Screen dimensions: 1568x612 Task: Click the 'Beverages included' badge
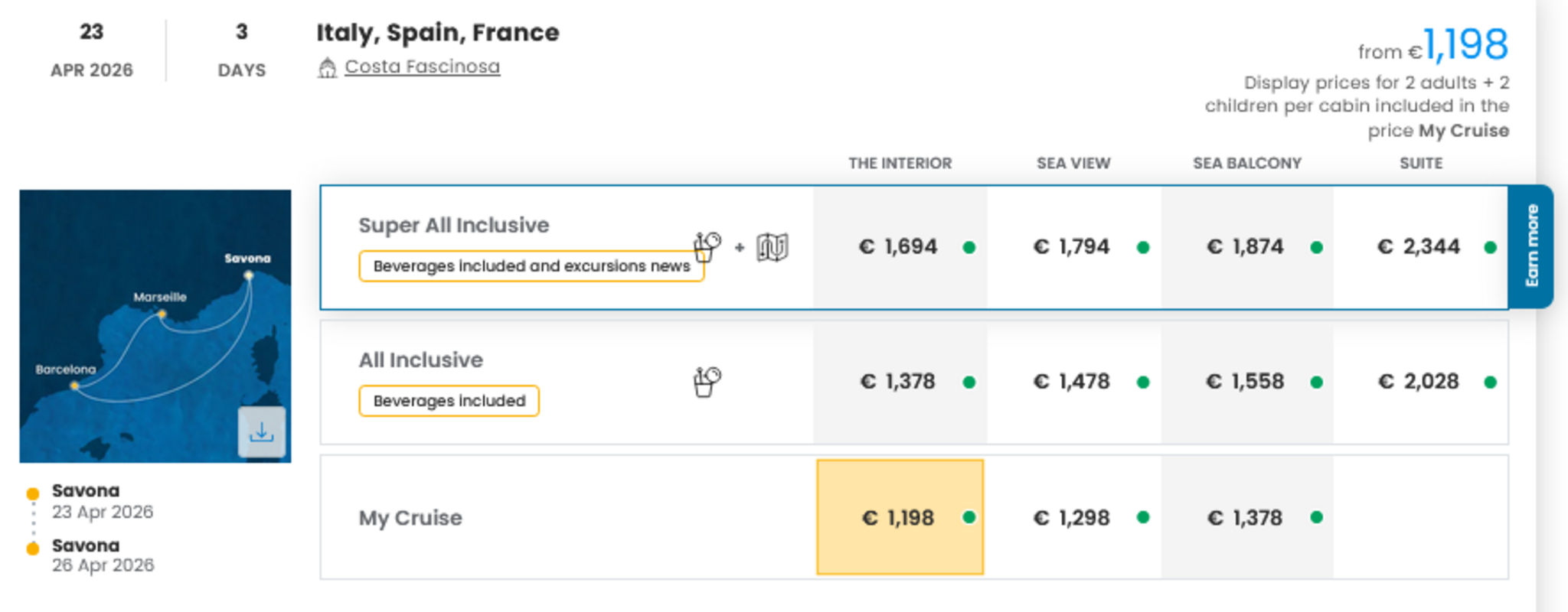pyautogui.click(x=449, y=401)
